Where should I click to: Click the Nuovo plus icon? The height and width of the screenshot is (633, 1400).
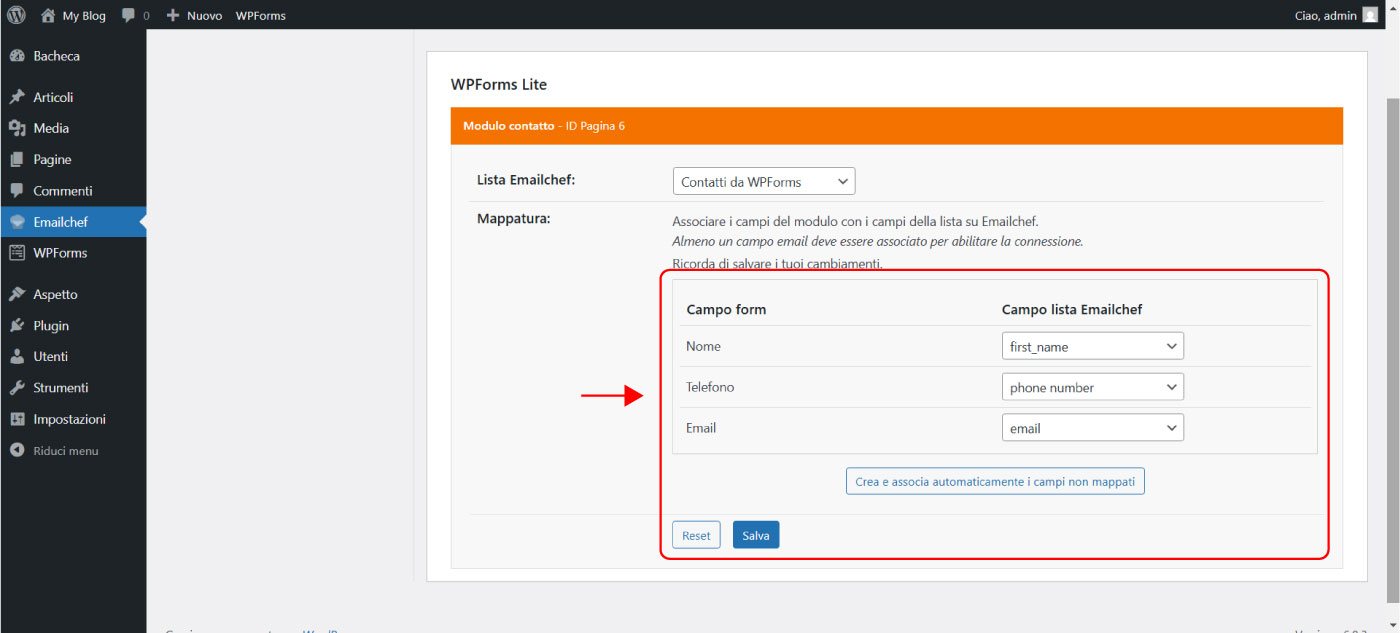(x=173, y=16)
